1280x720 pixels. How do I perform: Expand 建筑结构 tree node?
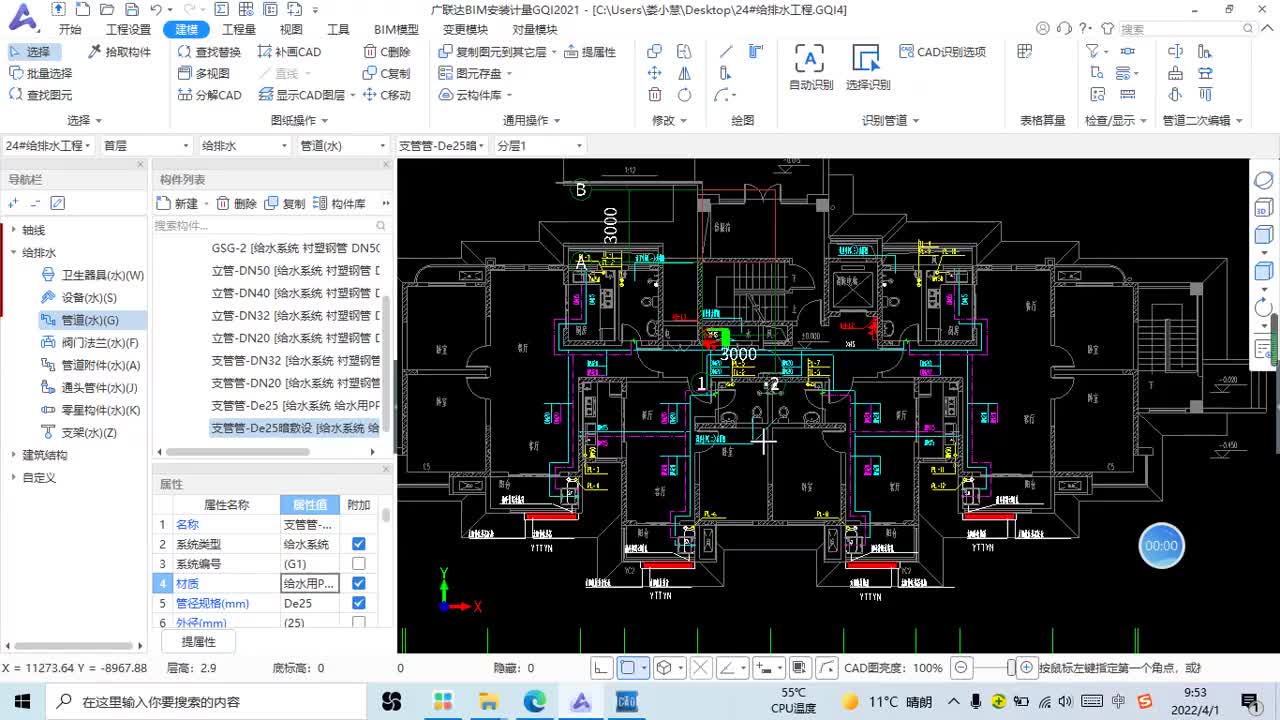[13, 455]
